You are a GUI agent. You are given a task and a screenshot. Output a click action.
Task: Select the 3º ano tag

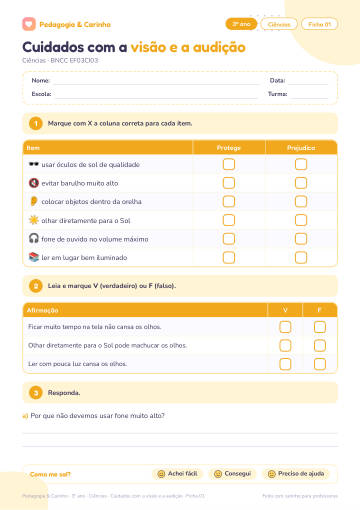(x=241, y=24)
